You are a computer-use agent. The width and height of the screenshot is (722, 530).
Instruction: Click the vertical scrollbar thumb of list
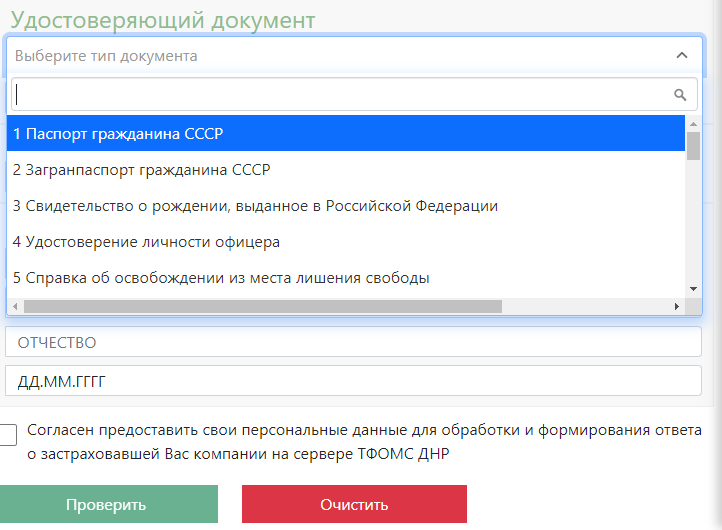693,146
